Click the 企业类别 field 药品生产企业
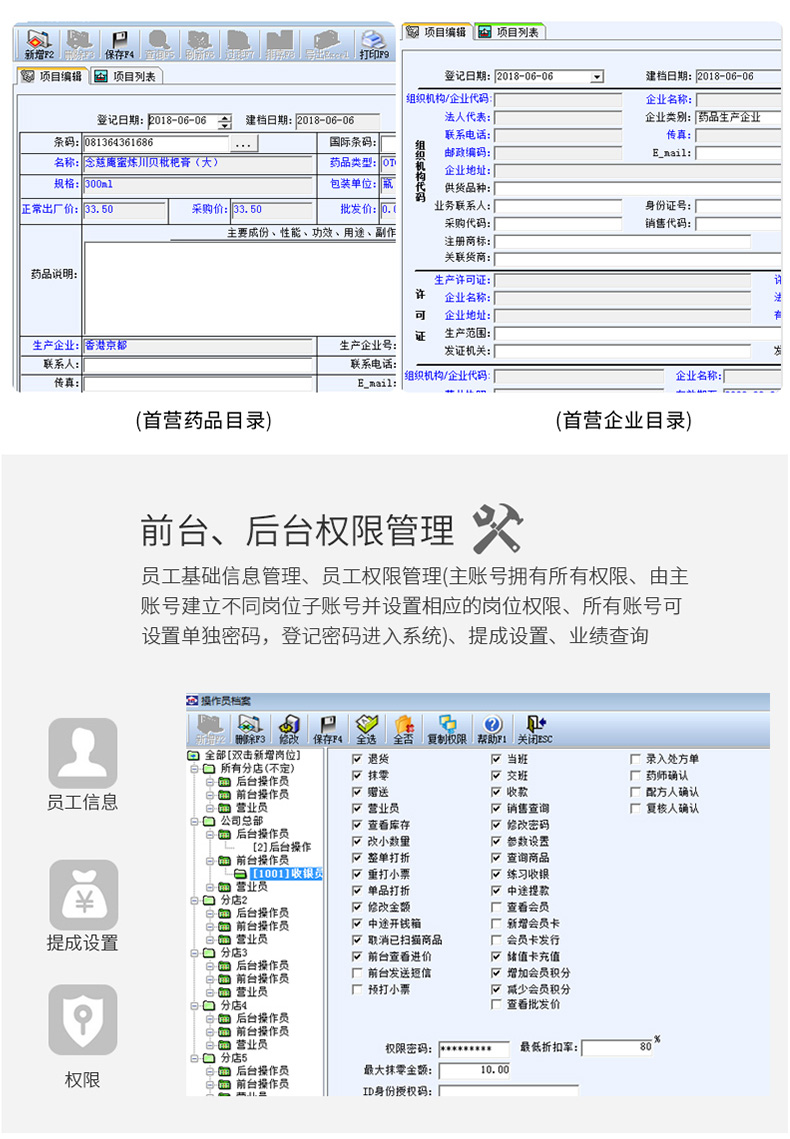Viewport: 790px width, 1139px height. pos(738,117)
